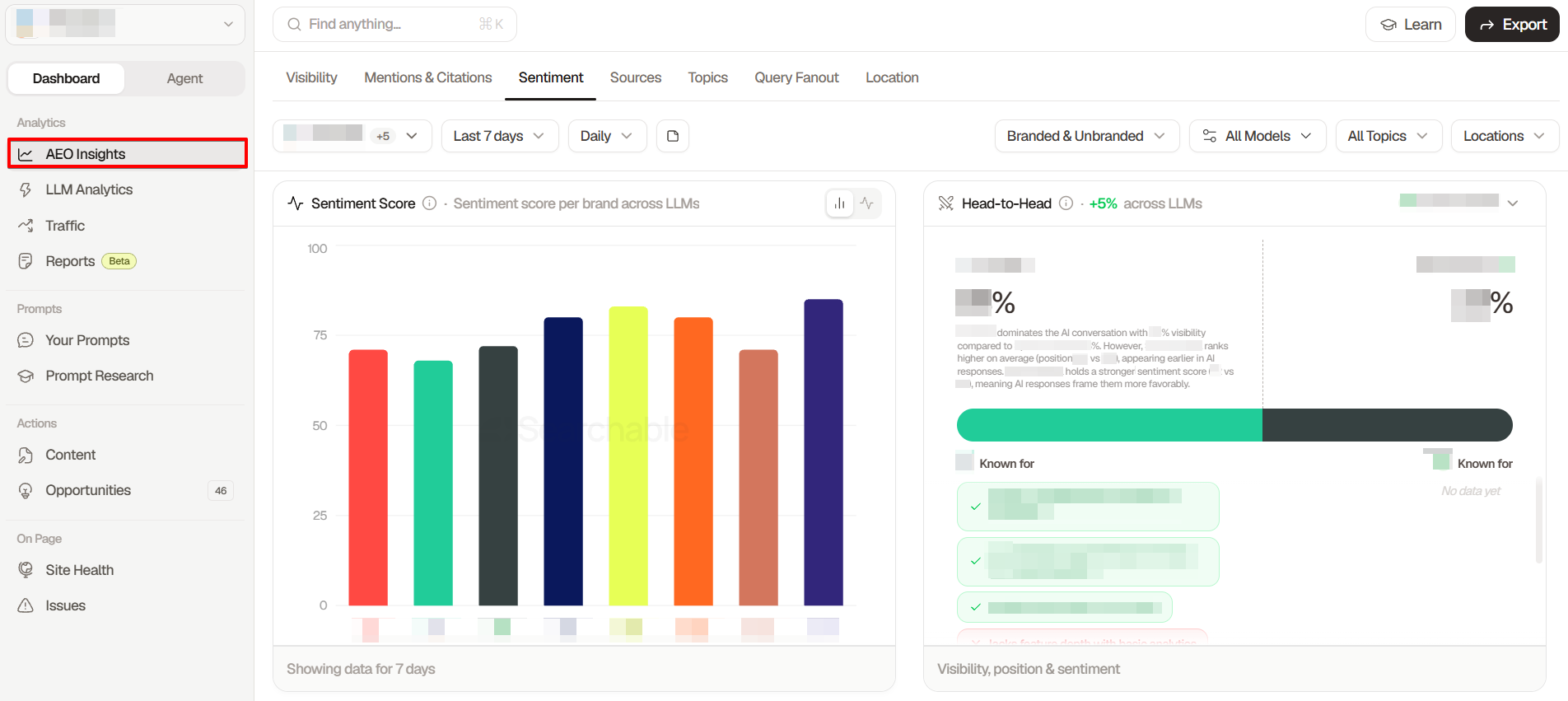Viewport: 1568px width, 701px height.
Task: Open the Query Fanout tab
Action: [x=796, y=77]
